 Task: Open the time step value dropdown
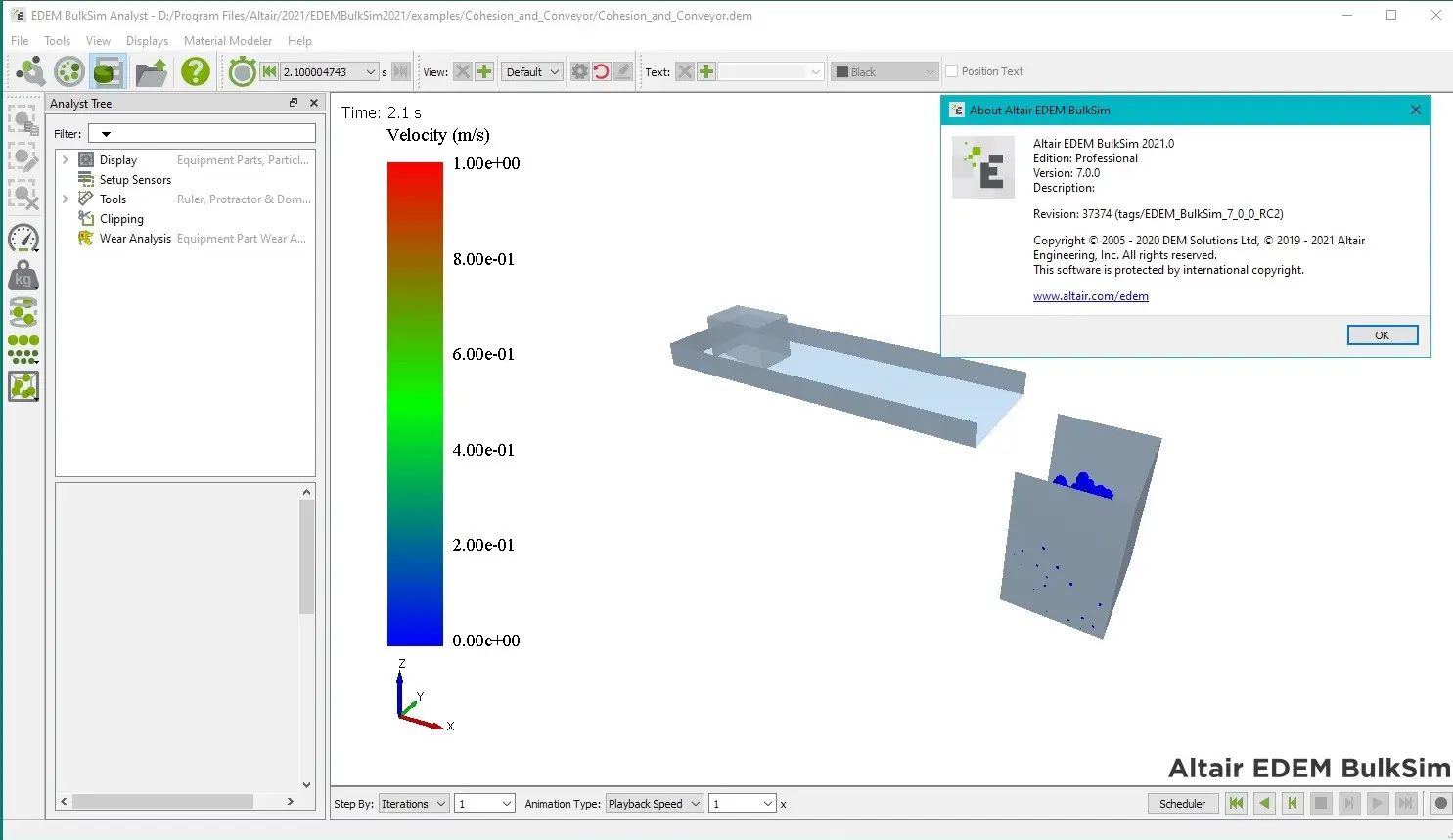click(370, 71)
